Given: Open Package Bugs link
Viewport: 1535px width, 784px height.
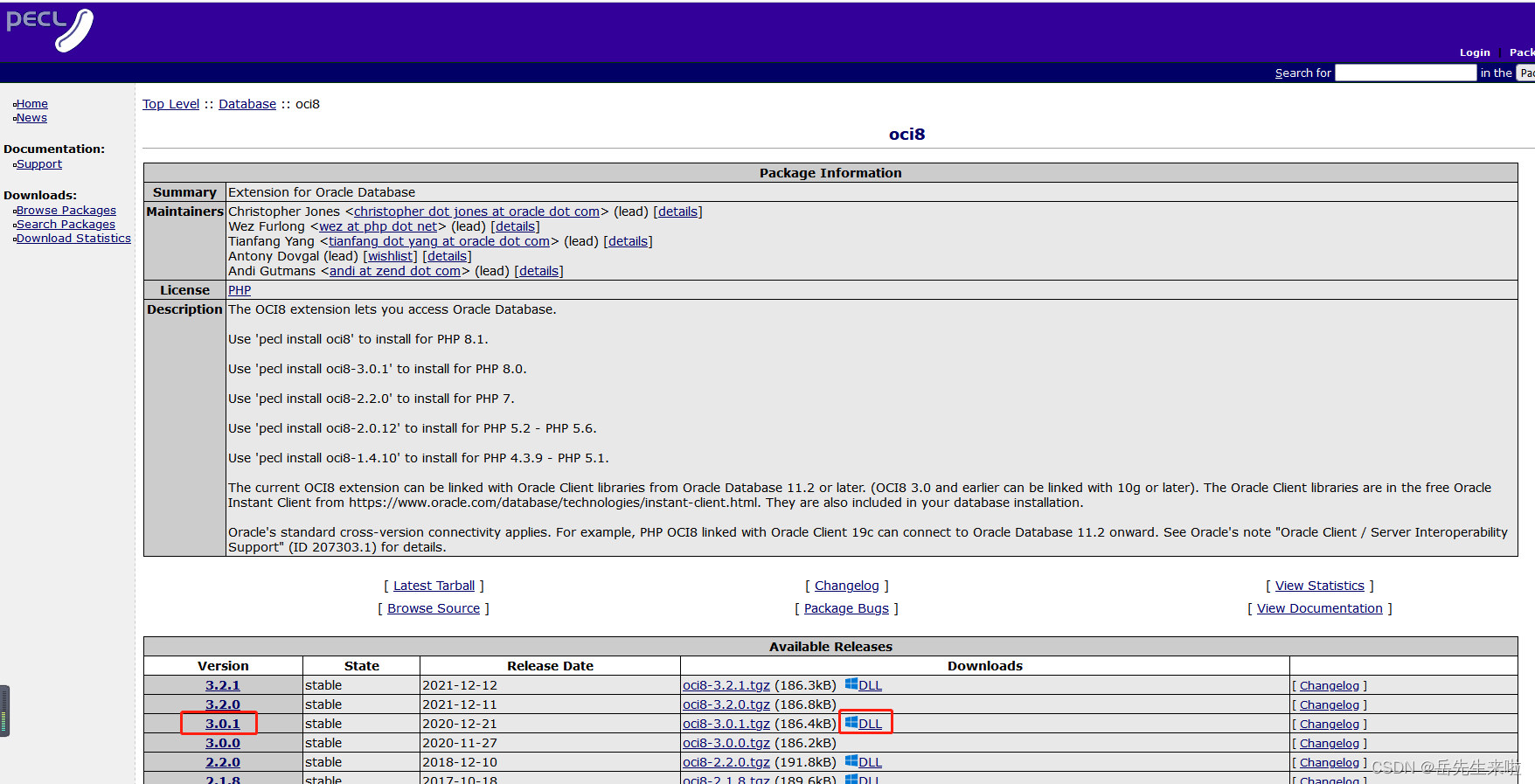Looking at the screenshot, I should [x=846, y=608].
